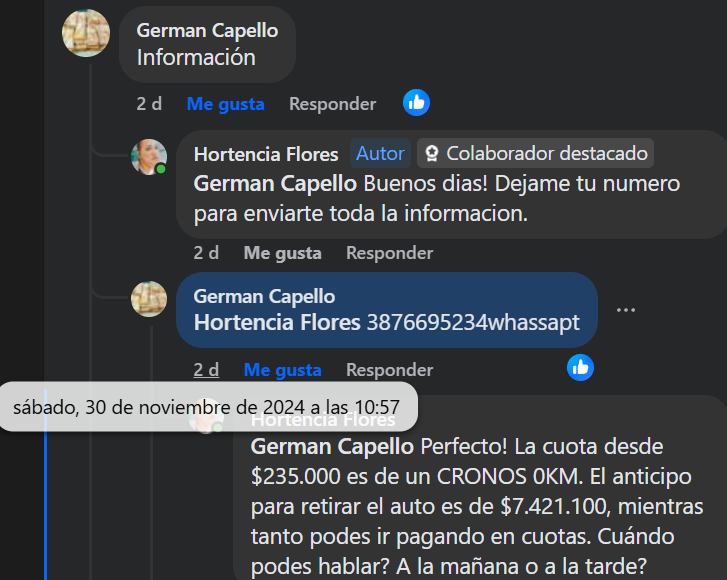Reply to the "Información" comment
The height and width of the screenshot is (580, 727).
332,104
